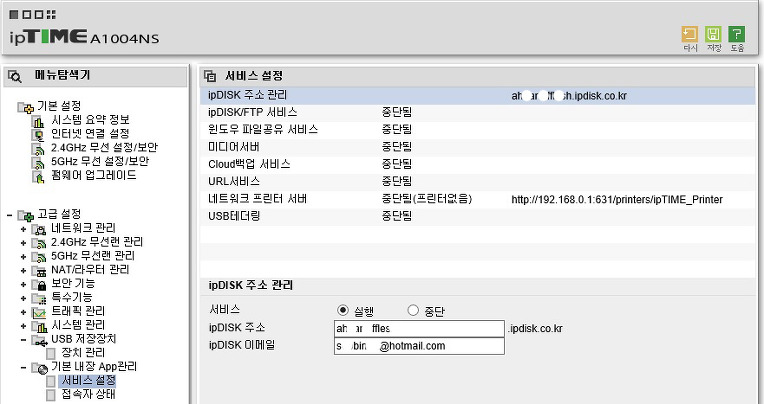Click the 펌웨어 업그레이드 icon
The height and width of the screenshot is (404, 764).
point(38,176)
